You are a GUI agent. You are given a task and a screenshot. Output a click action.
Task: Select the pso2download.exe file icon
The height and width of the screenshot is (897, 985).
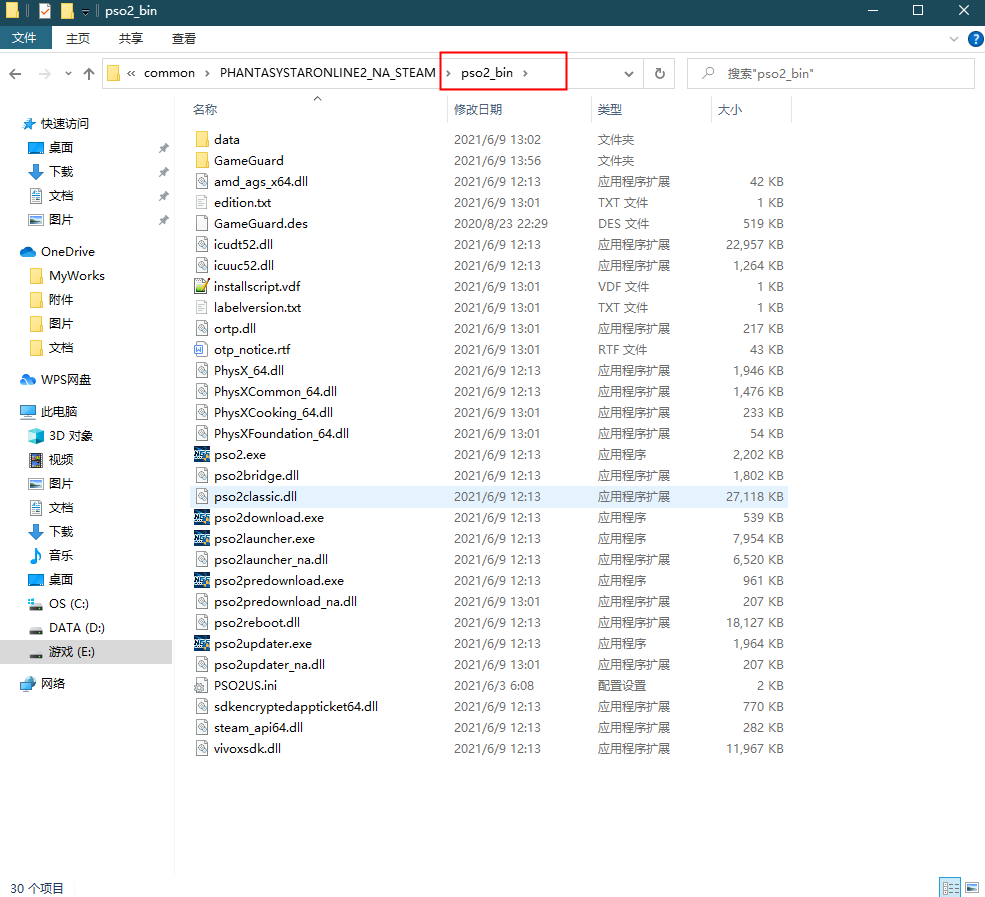[202, 518]
